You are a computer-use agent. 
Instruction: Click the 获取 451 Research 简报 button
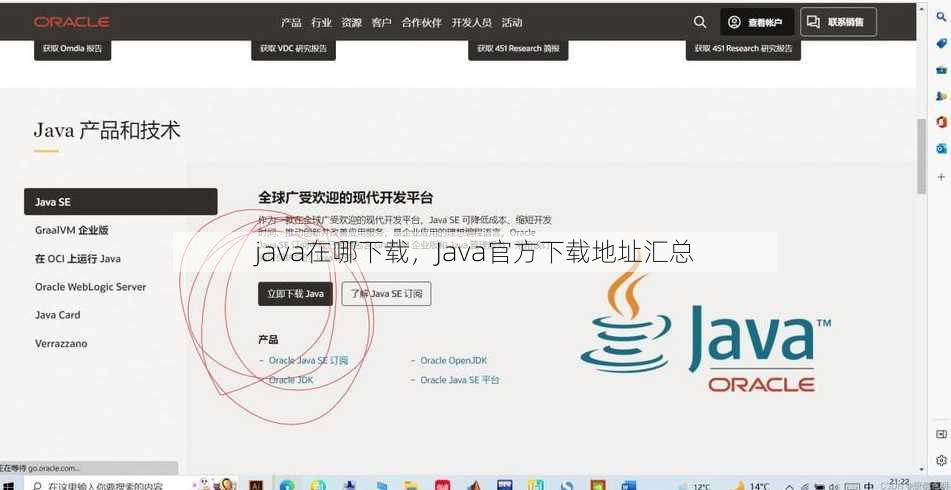(x=518, y=49)
